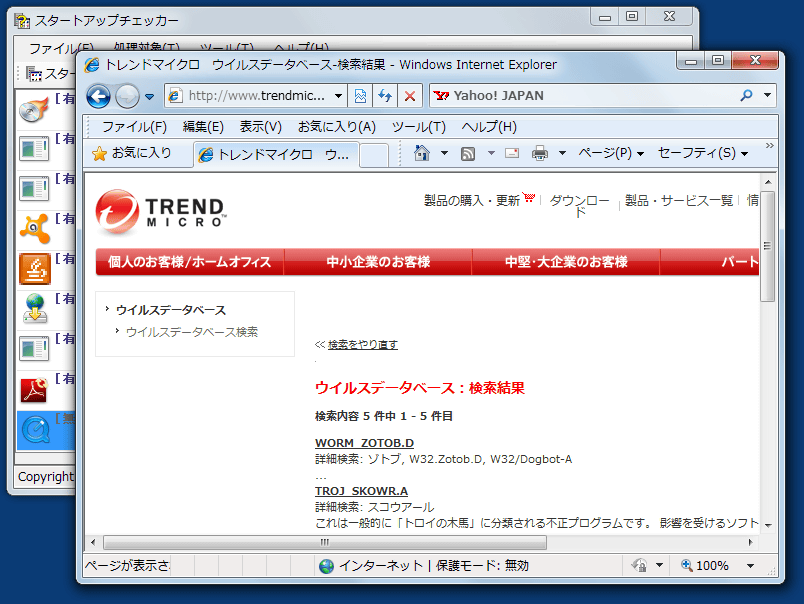Expand the zoom level dropdown arrow
Screen dimensions: 804x604
pos(750,566)
